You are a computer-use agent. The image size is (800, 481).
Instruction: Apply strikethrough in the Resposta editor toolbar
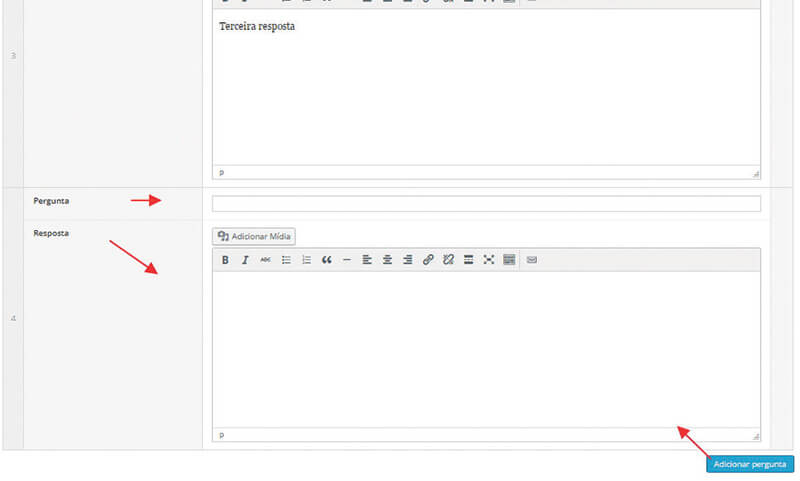265,260
